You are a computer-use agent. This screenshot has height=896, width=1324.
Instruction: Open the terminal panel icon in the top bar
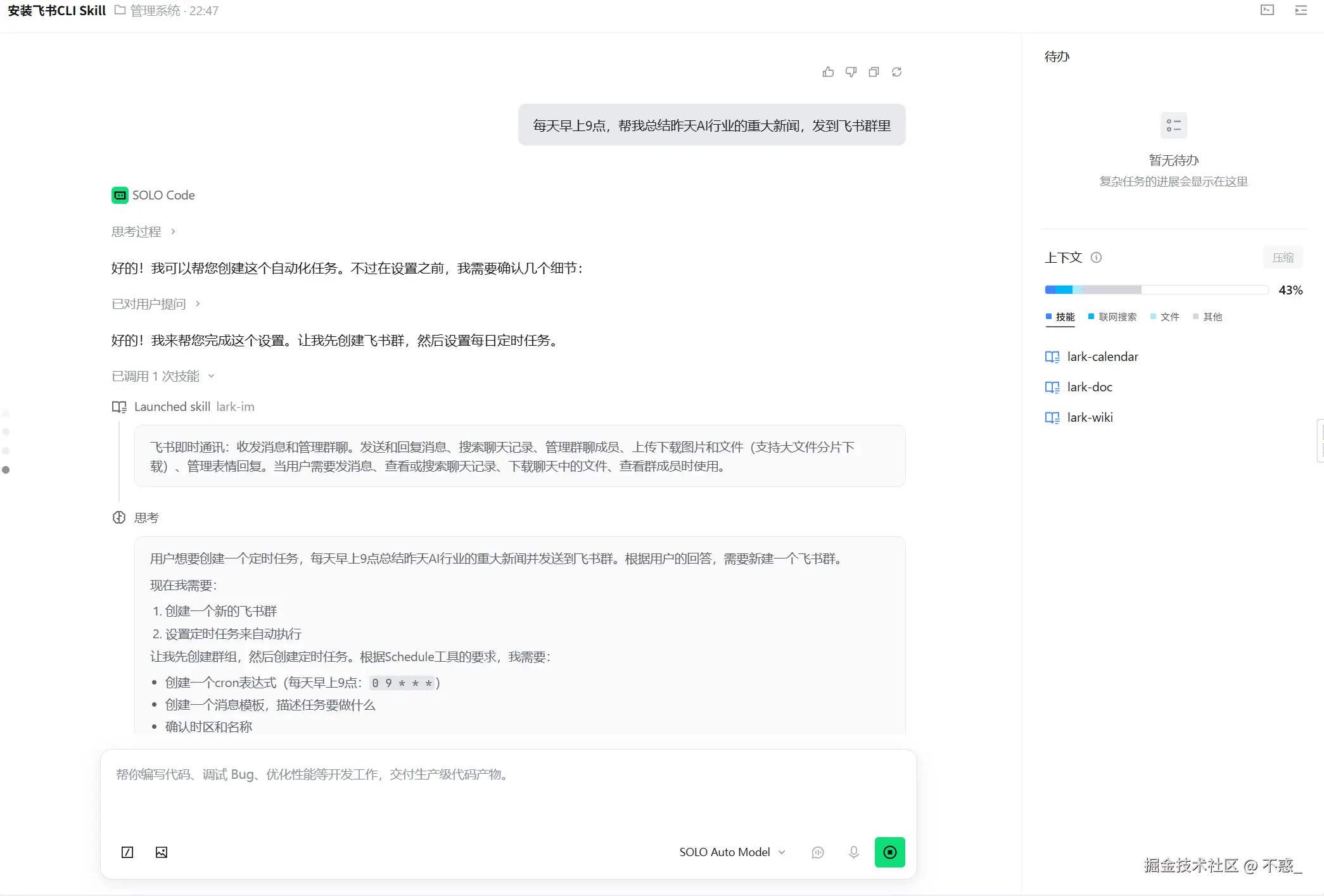tap(1267, 10)
